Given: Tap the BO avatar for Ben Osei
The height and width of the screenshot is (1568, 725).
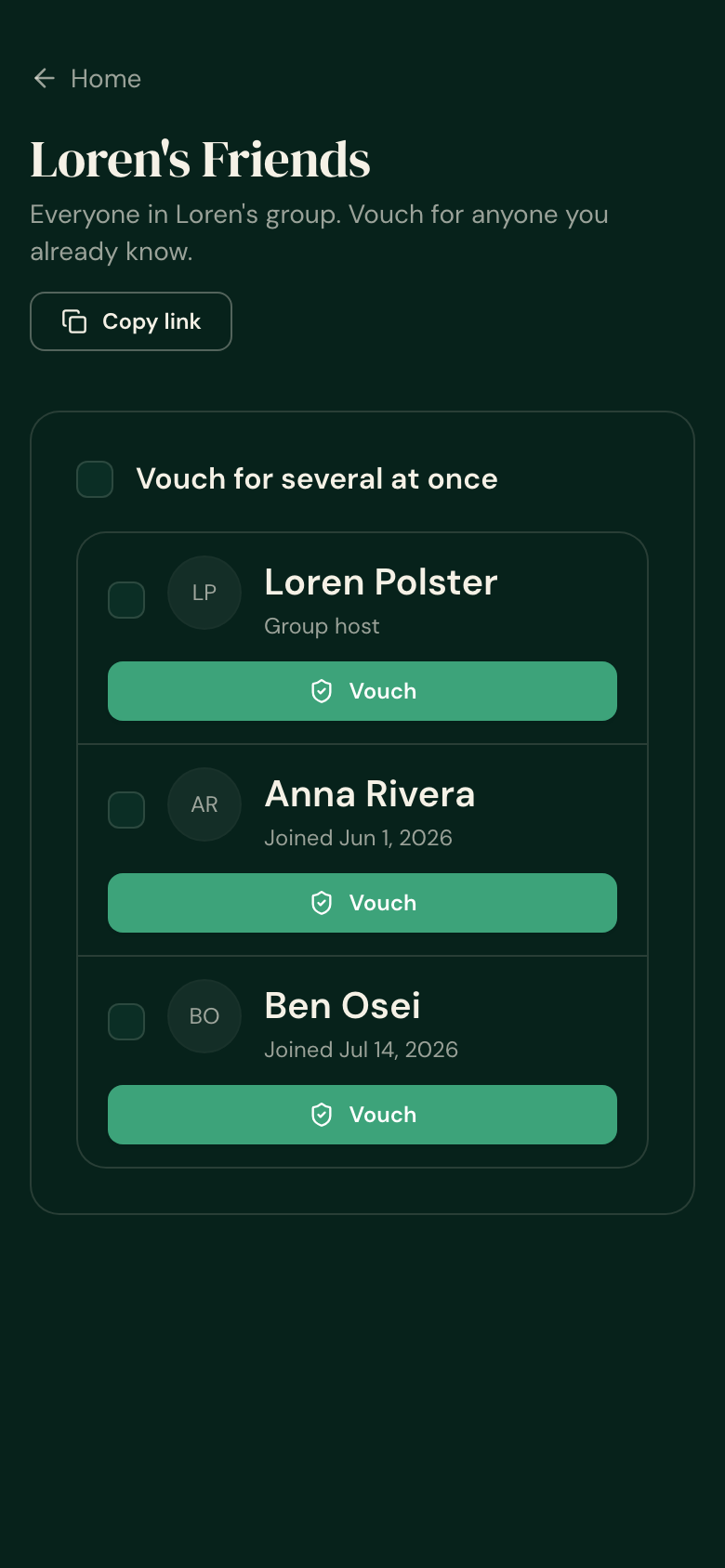Looking at the screenshot, I should point(204,1016).
